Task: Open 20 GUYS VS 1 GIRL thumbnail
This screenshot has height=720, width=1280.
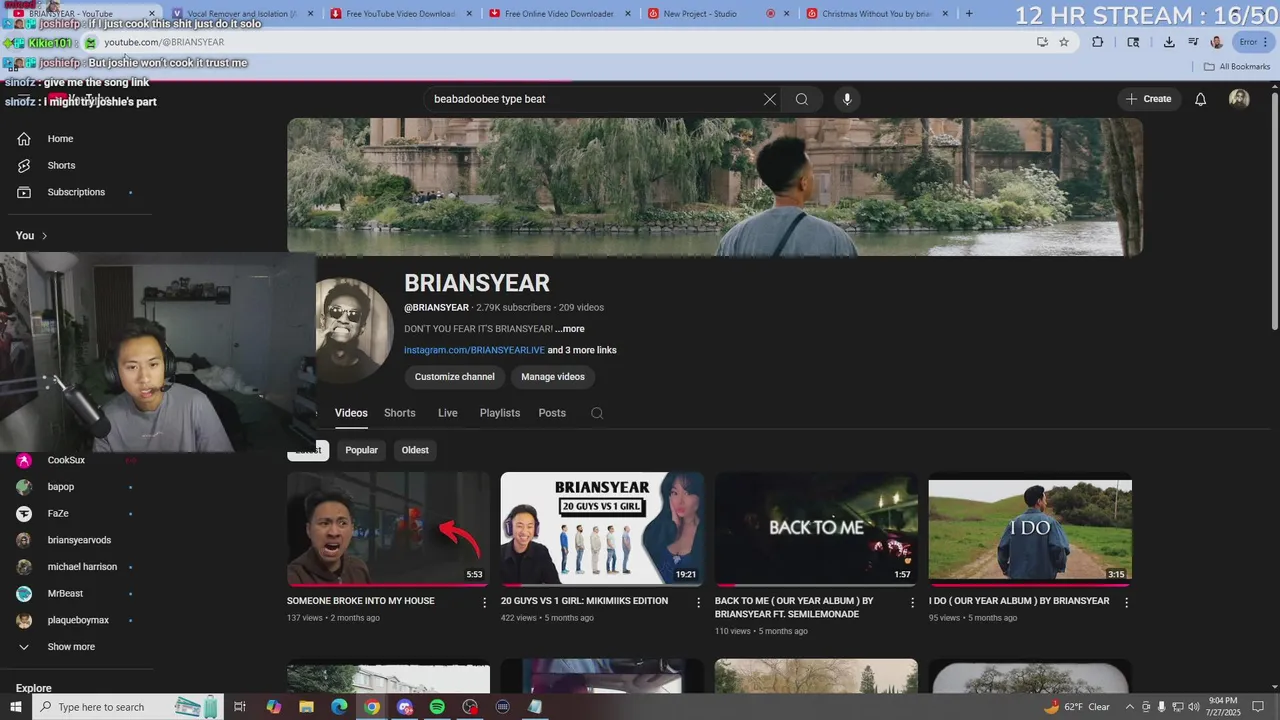Action: pyautogui.click(x=602, y=529)
